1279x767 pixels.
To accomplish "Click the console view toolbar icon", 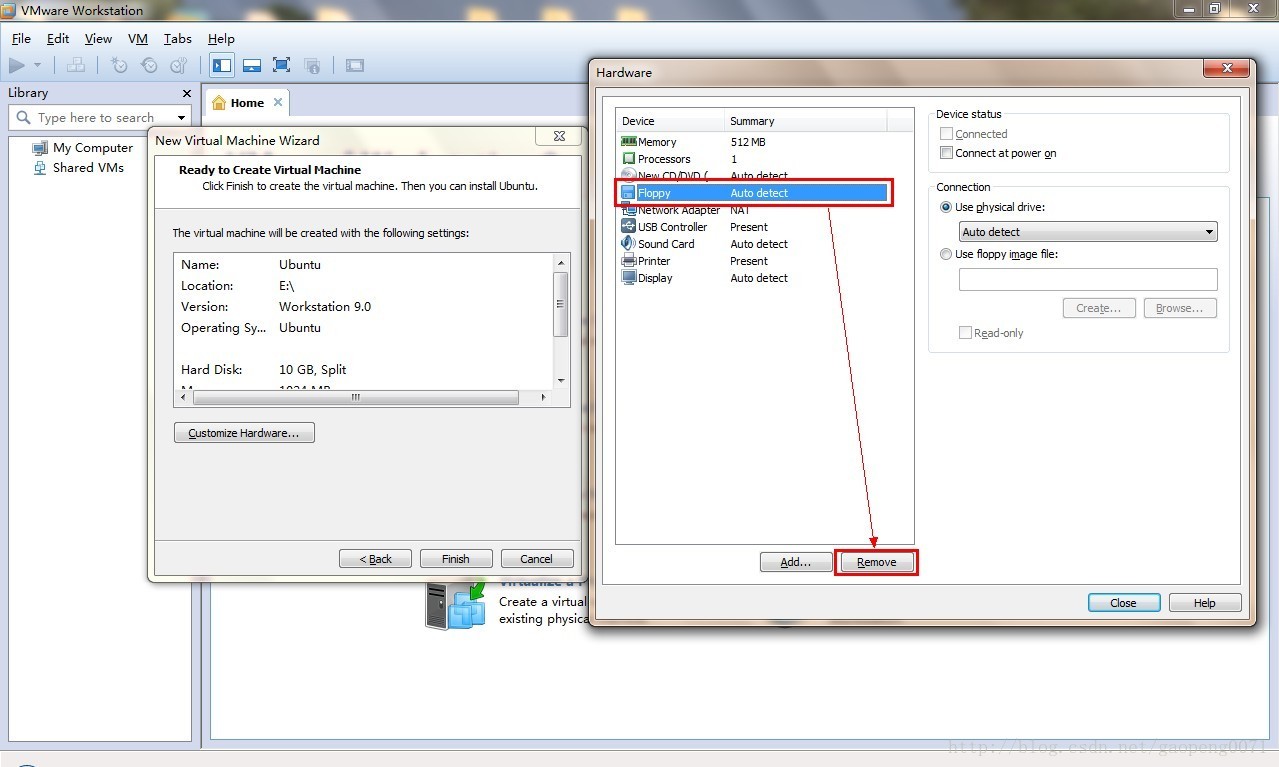I will tap(355, 65).
